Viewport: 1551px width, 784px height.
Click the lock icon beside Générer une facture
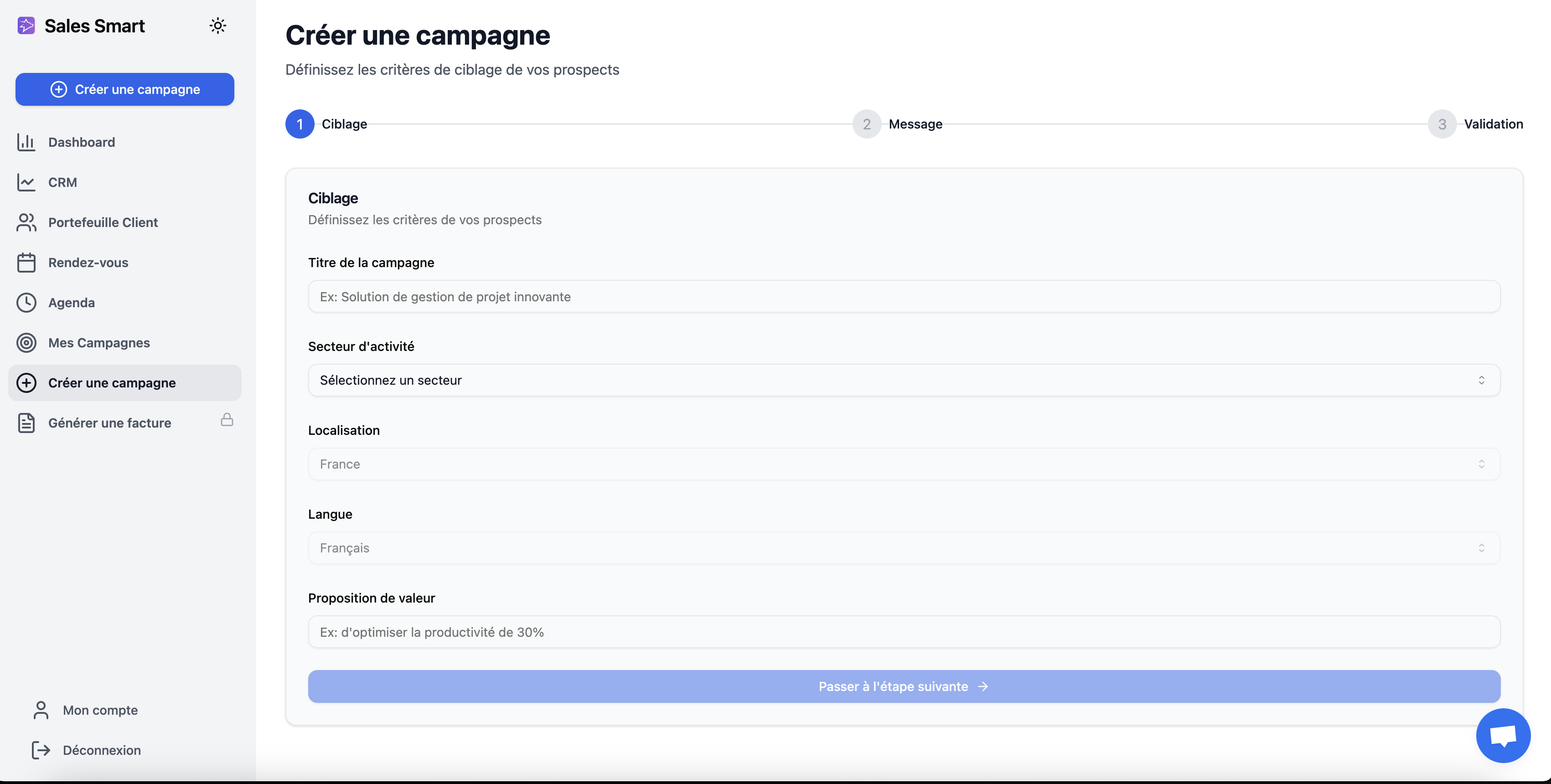[227, 420]
